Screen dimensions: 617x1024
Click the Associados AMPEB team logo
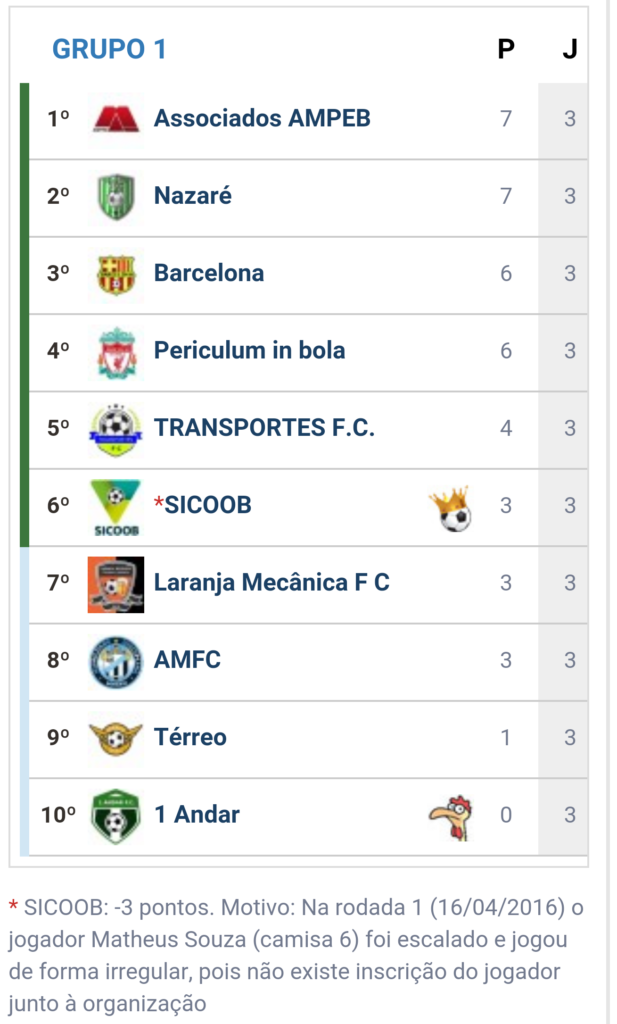116,119
